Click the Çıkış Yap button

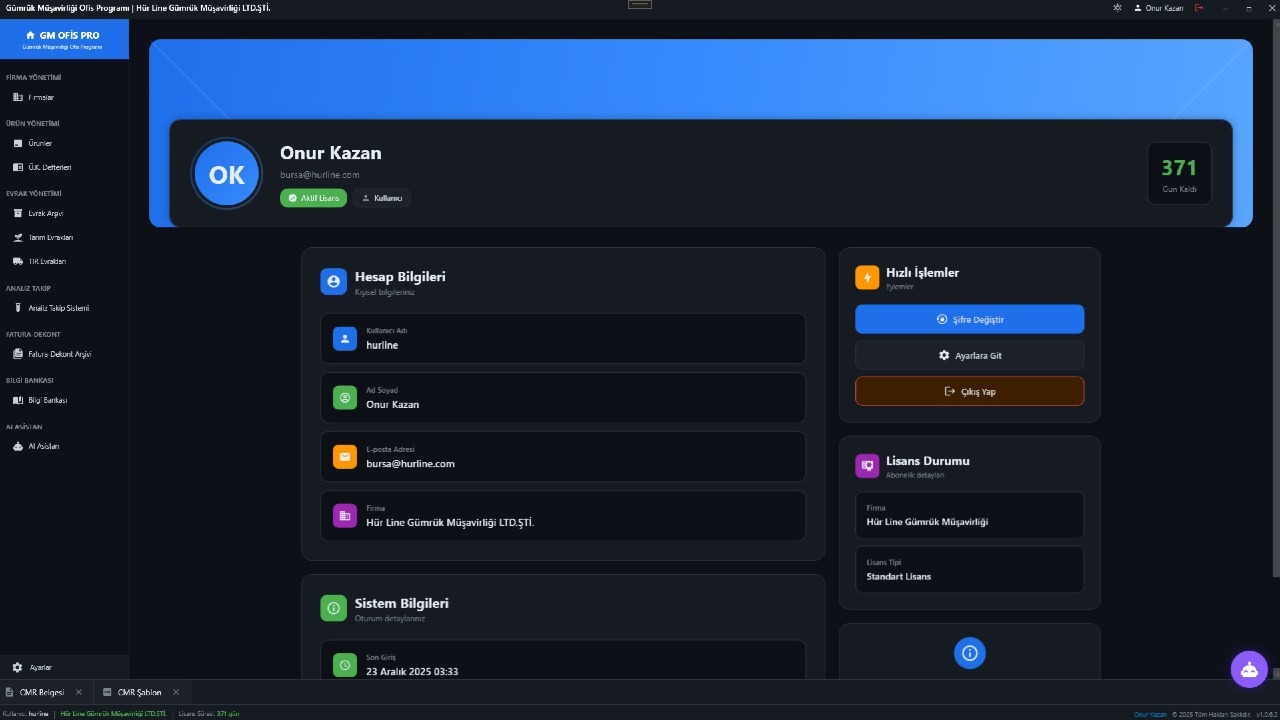coord(969,391)
